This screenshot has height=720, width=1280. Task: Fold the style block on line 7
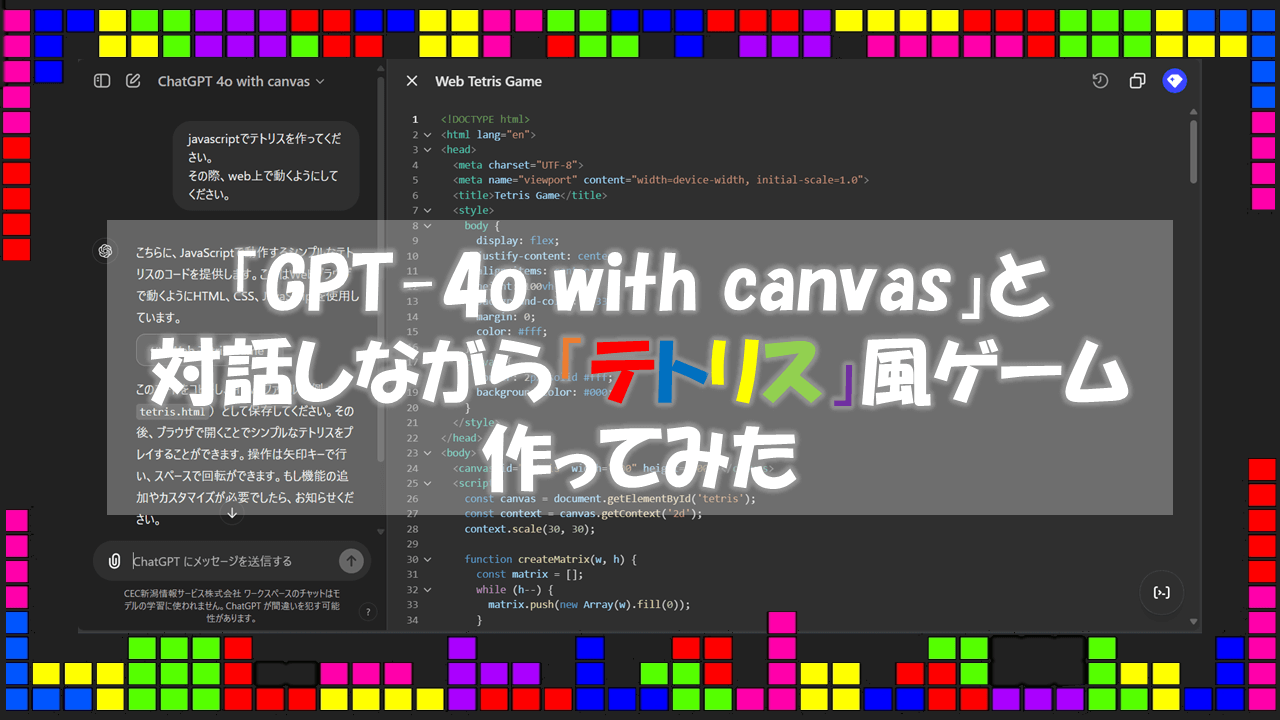428,211
